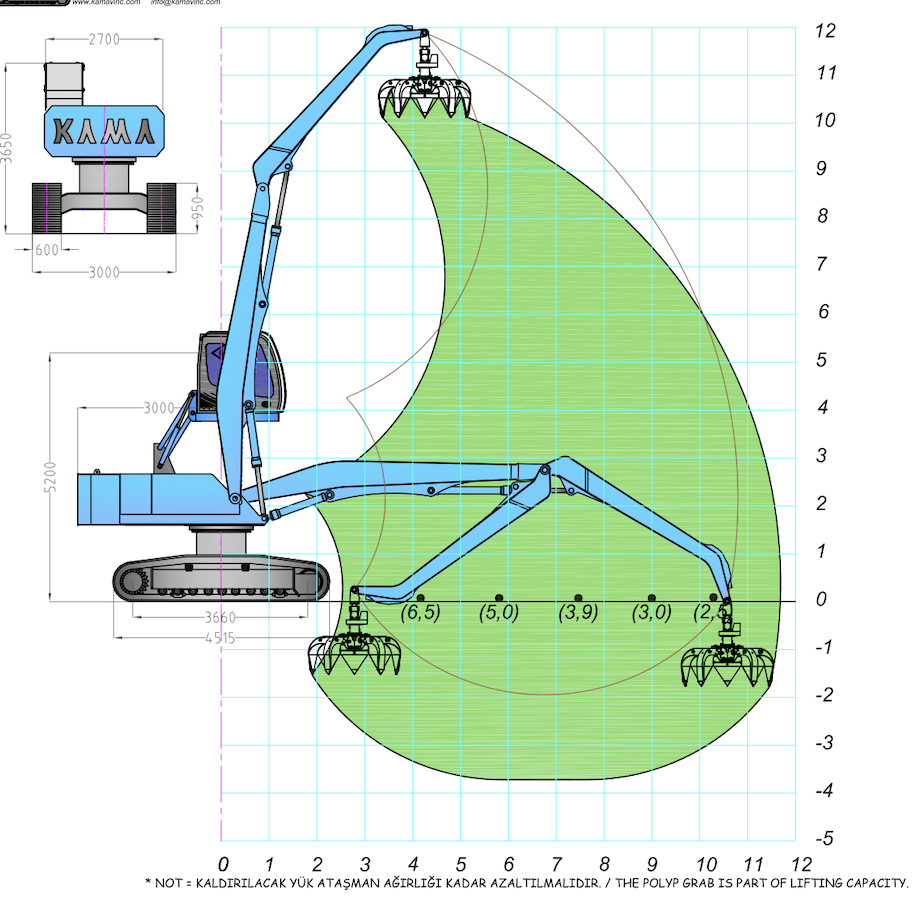This screenshot has width=918, height=898.
Task: Click the English note about polyp grab capacity
Action: (761, 883)
